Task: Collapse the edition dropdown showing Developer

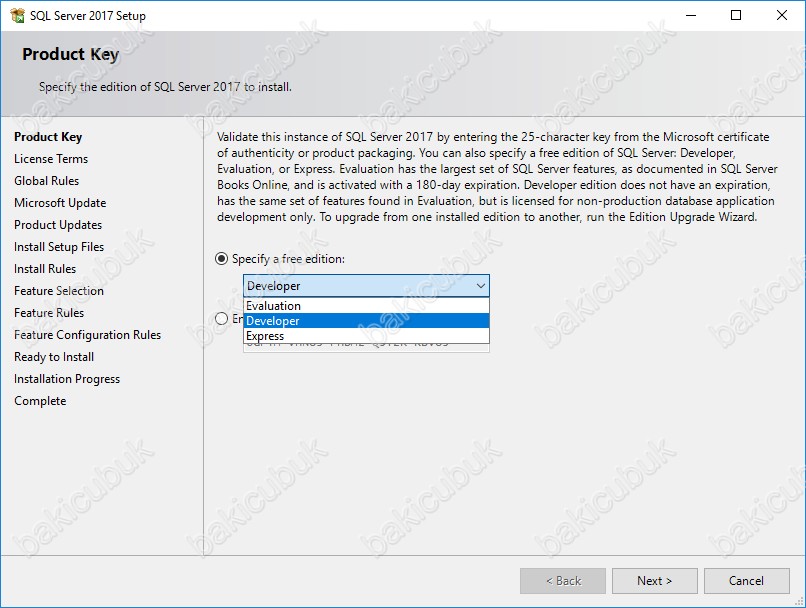Action: pyautogui.click(x=481, y=286)
